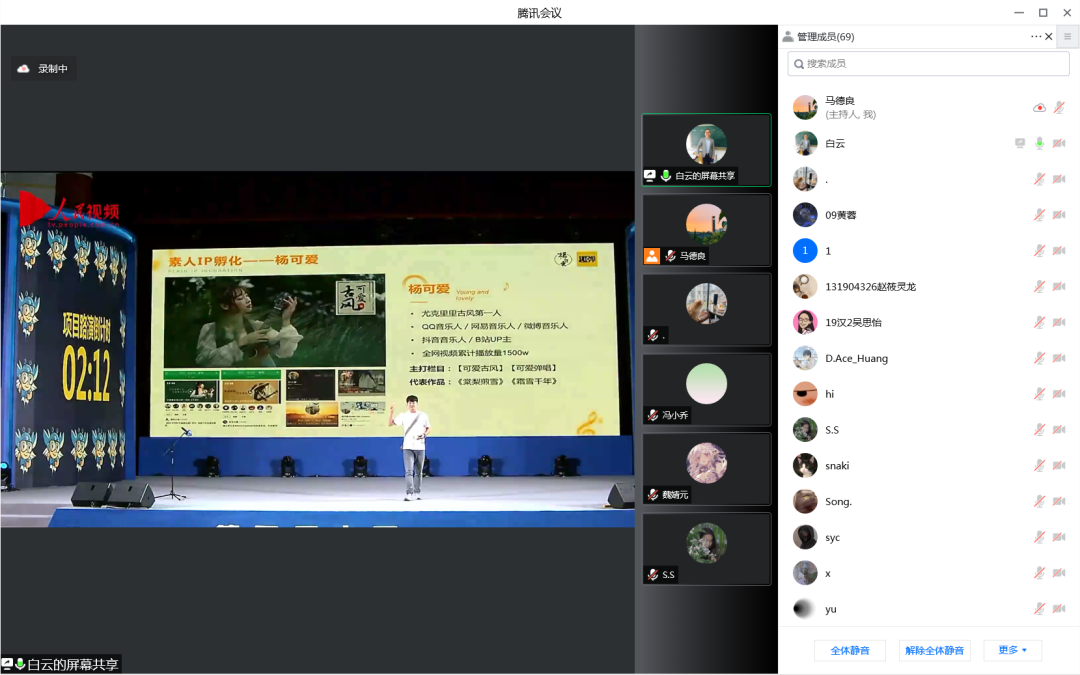Click the recording icon in 马德良's row
Image resolution: width=1080 pixels, height=675 pixels.
tap(1039, 107)
